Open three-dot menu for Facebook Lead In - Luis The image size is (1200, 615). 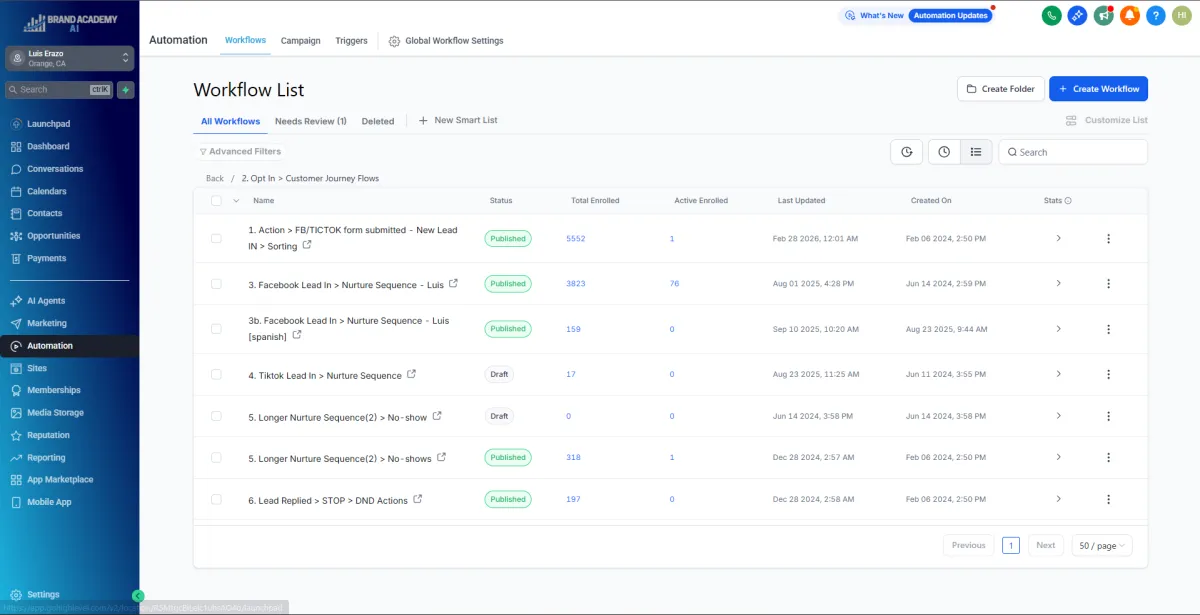(x=1108, y=284)
